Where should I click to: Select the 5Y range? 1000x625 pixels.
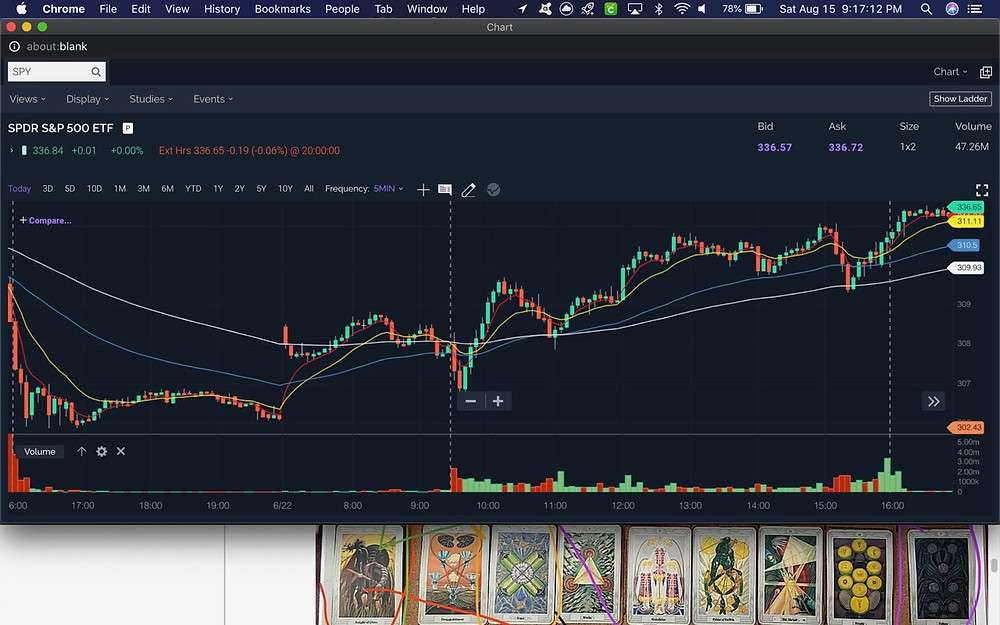[261, 189]
